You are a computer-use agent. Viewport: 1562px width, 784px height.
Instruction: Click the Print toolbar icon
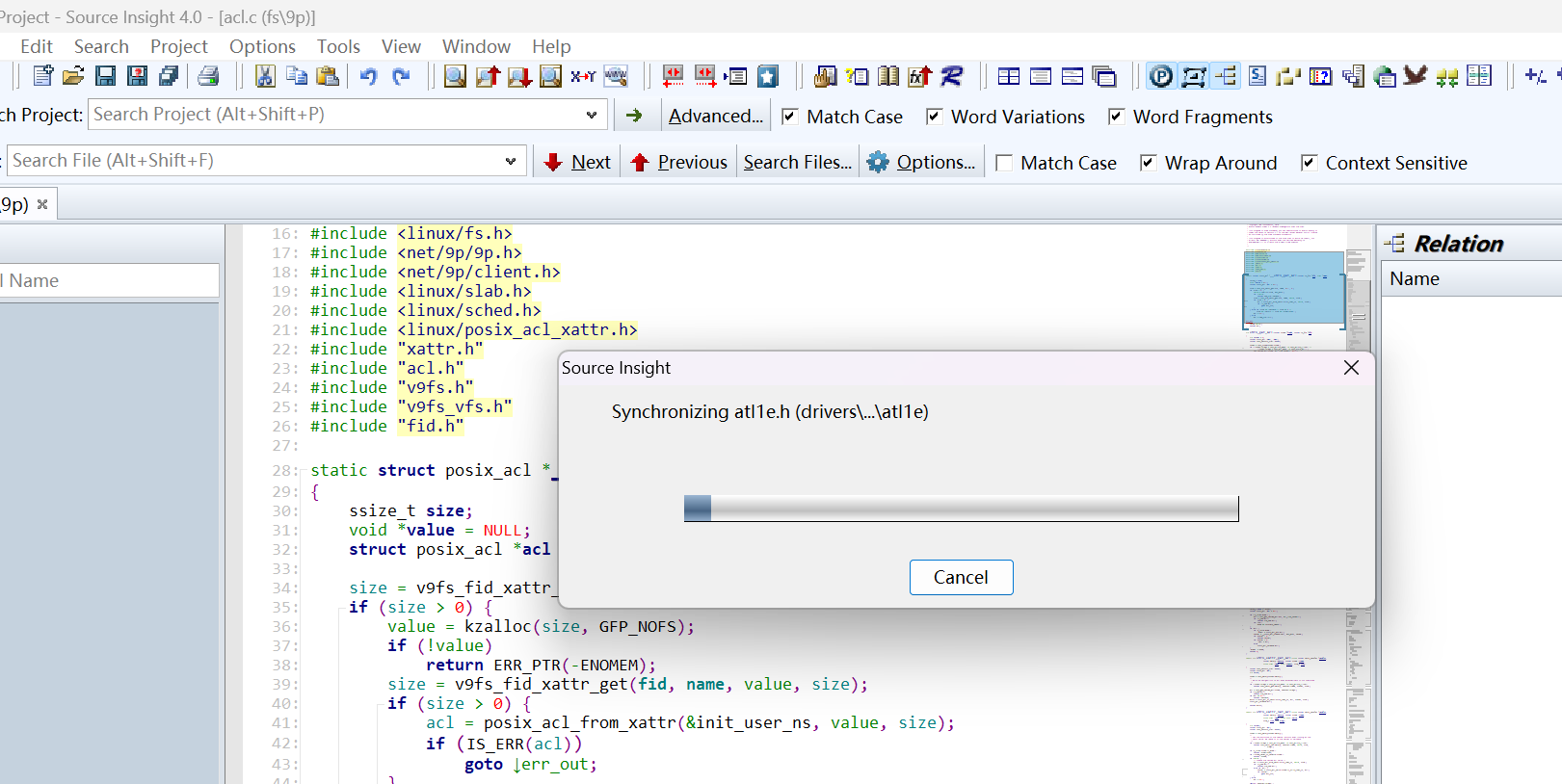(208, 76)
